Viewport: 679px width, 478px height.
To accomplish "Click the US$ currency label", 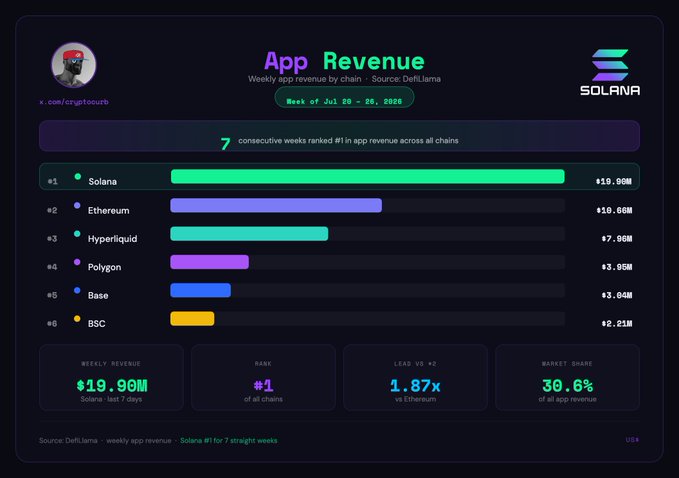I will pyautogui.click(x=632, y=440).
